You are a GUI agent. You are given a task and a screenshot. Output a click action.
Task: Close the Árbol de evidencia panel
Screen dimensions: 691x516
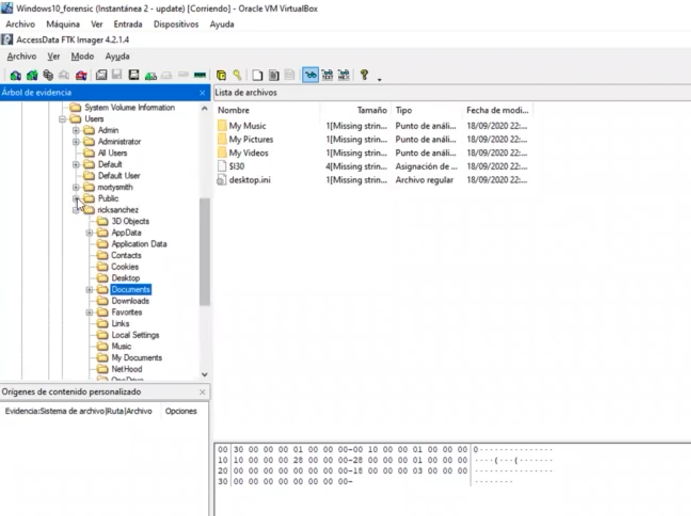[x=202, y=93]
